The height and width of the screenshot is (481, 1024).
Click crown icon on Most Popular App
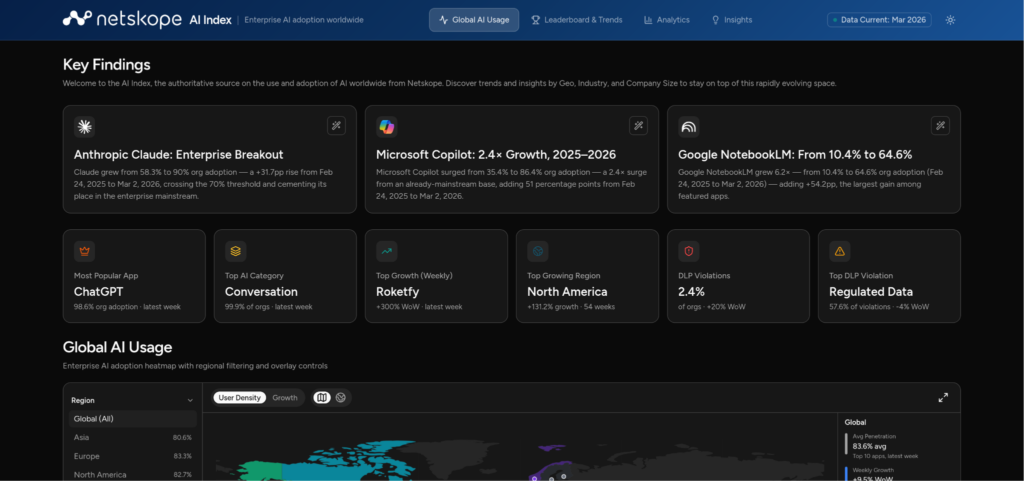[x=84, y=251]
